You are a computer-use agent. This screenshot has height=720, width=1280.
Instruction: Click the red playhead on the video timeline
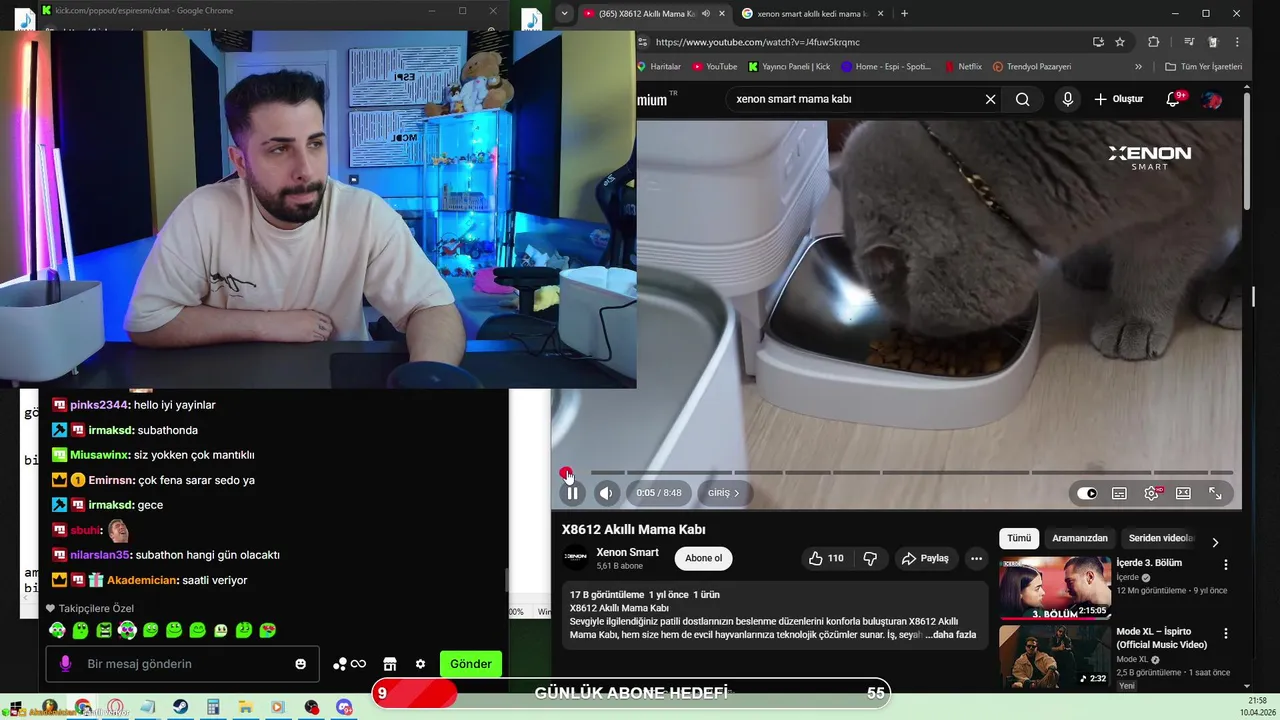click(x=566, y=472)
